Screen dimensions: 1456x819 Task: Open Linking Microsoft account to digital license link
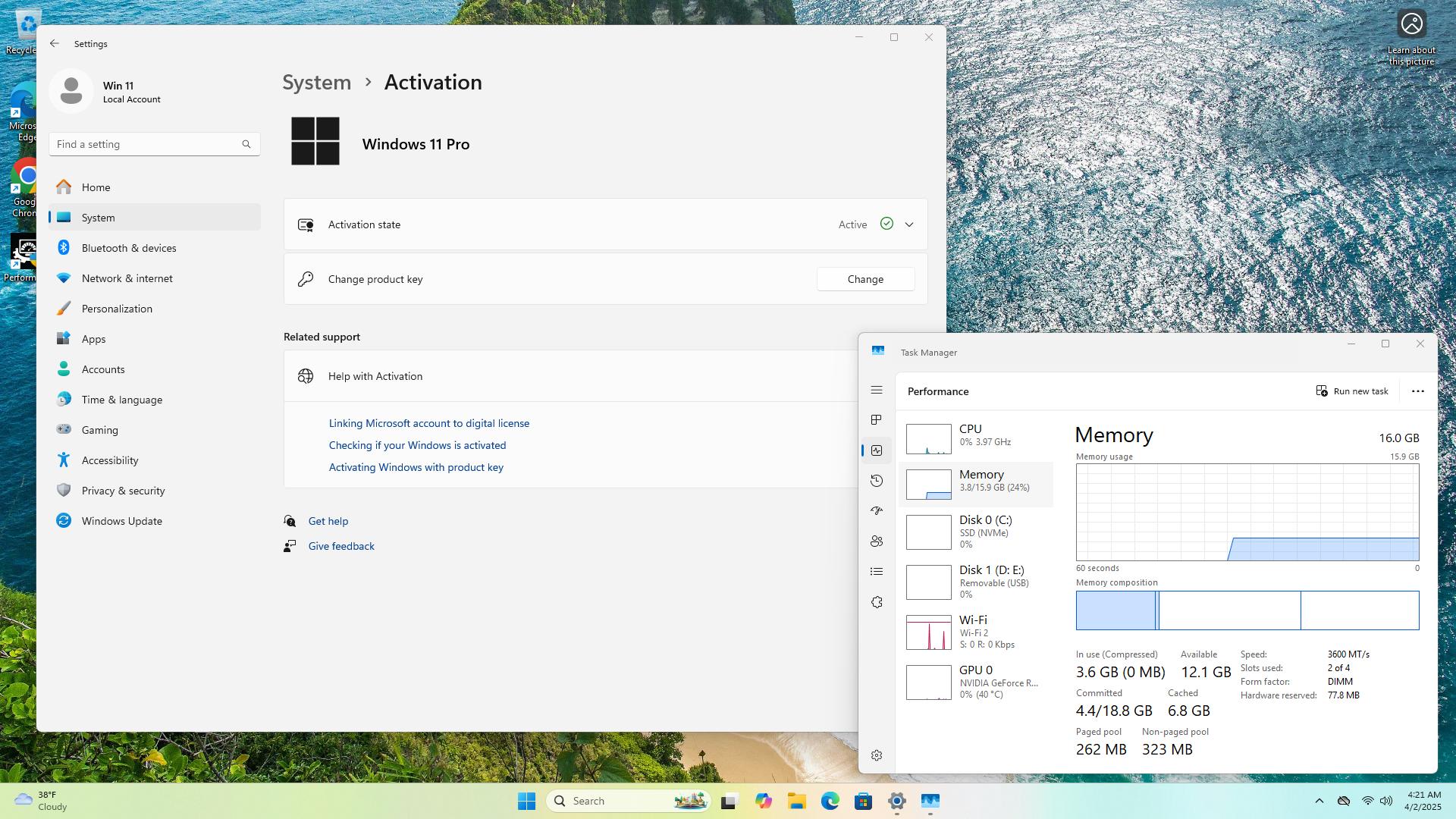[429, 423]
